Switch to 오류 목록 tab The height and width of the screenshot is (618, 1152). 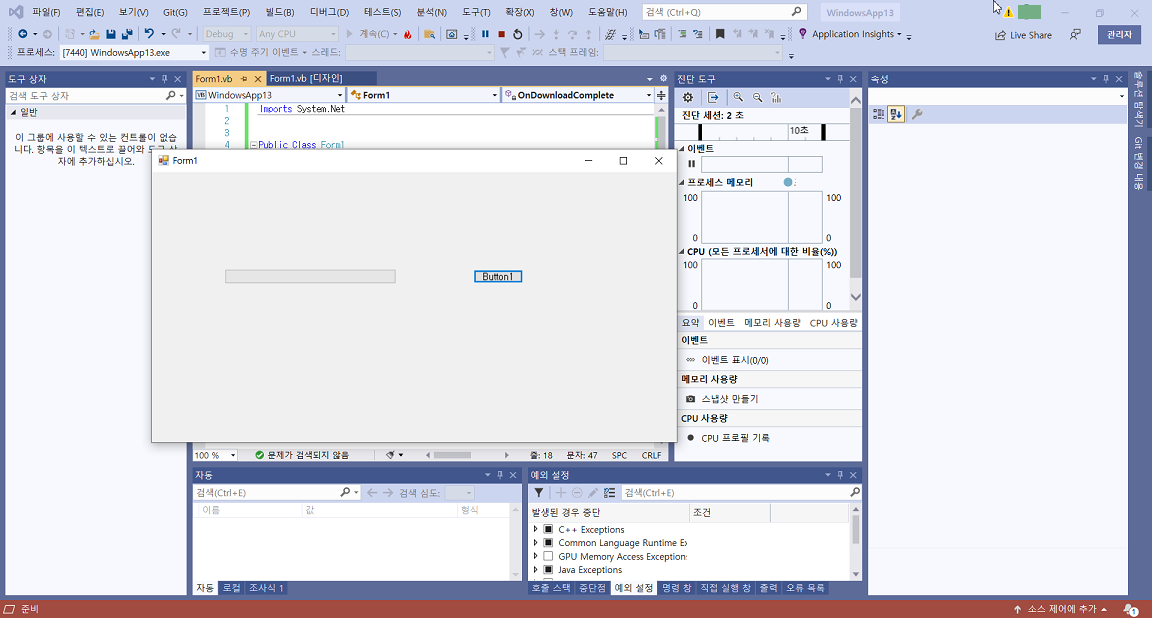click(x=805, y=588)
